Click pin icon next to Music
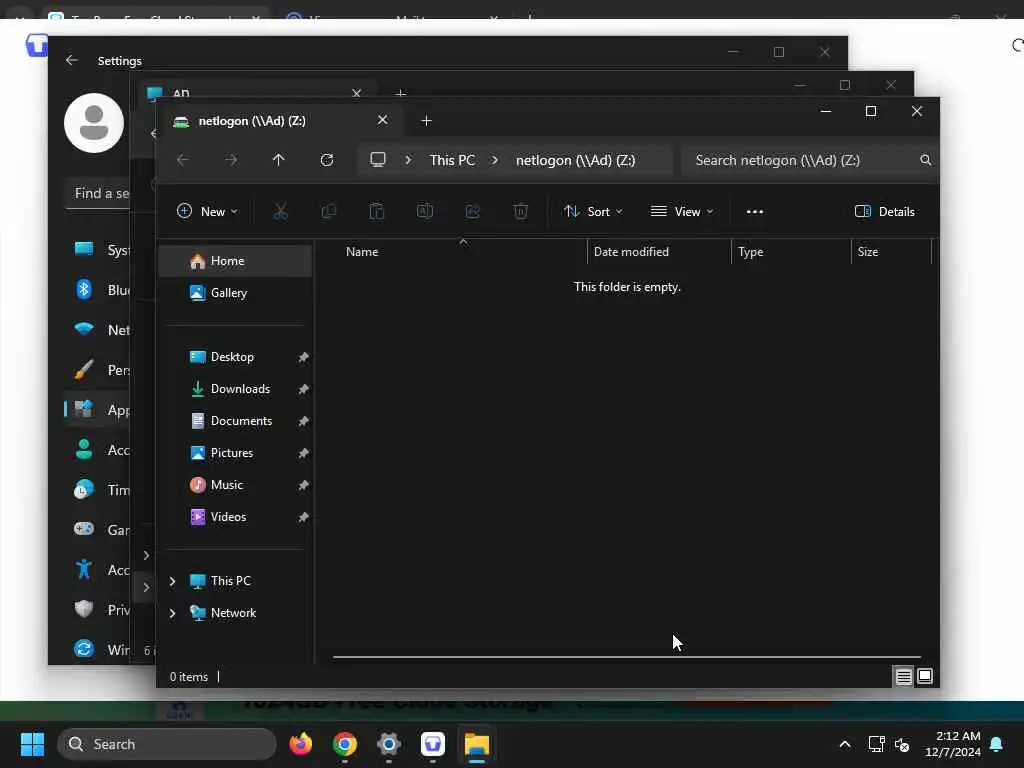Viewport: 1024px width, 768px height. coord(303,485)
